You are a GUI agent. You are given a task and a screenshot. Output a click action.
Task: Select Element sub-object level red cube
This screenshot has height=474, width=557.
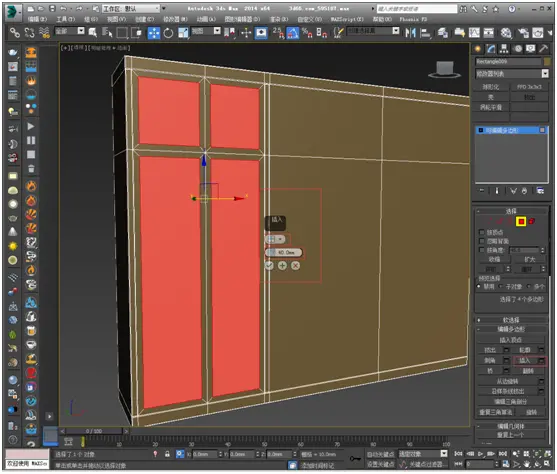pyautogui.click(x=532, y=221)
